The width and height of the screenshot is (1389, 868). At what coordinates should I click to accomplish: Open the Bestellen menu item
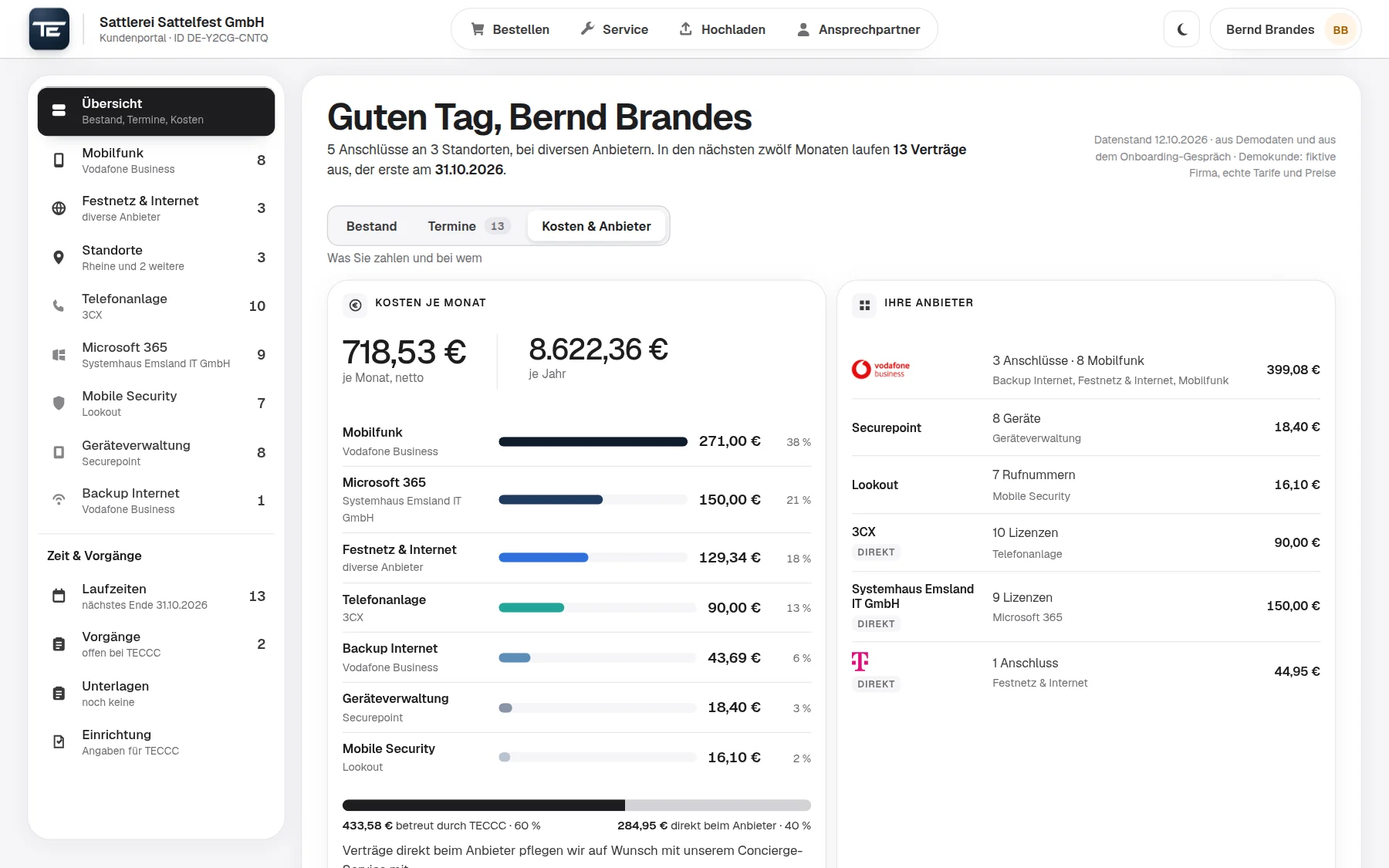click(510, 29)
